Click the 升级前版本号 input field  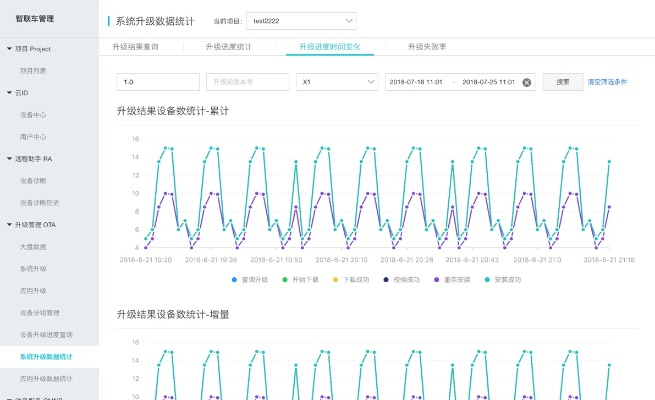[247, 82]
